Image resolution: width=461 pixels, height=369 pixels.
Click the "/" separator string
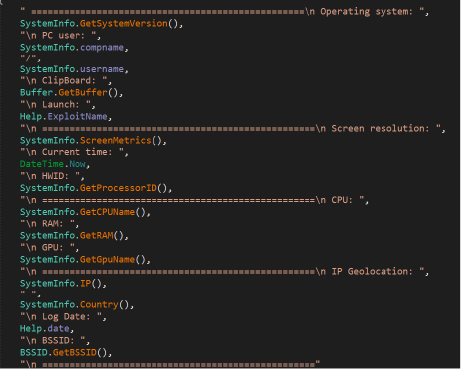click(x=28, y=59)
